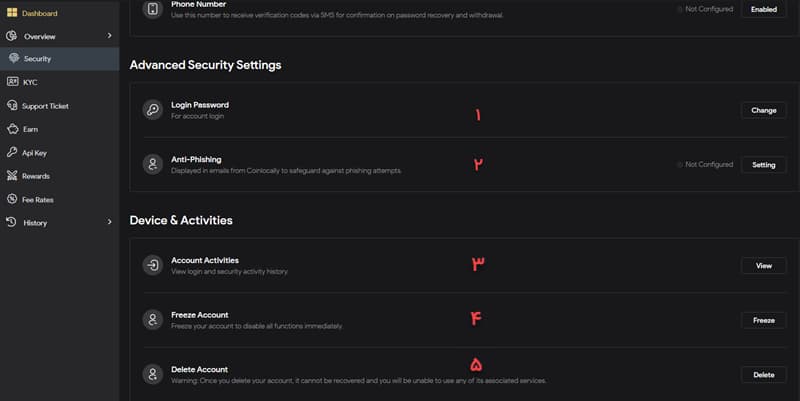Open Anti-Phishing via the Setting button
The width and height of the screenshot is (800, 401).
coord(763,165)
